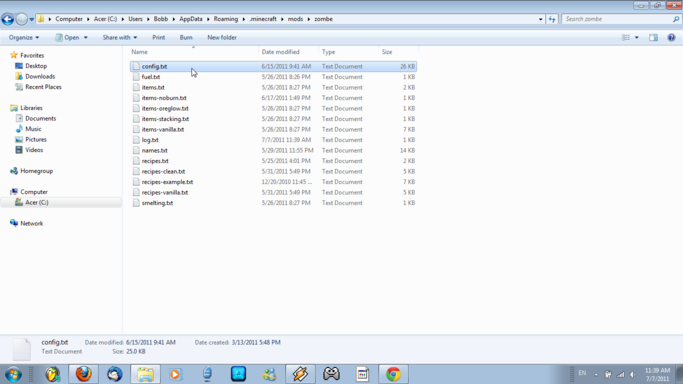Select the smelting.txt file

click(274, 203)
